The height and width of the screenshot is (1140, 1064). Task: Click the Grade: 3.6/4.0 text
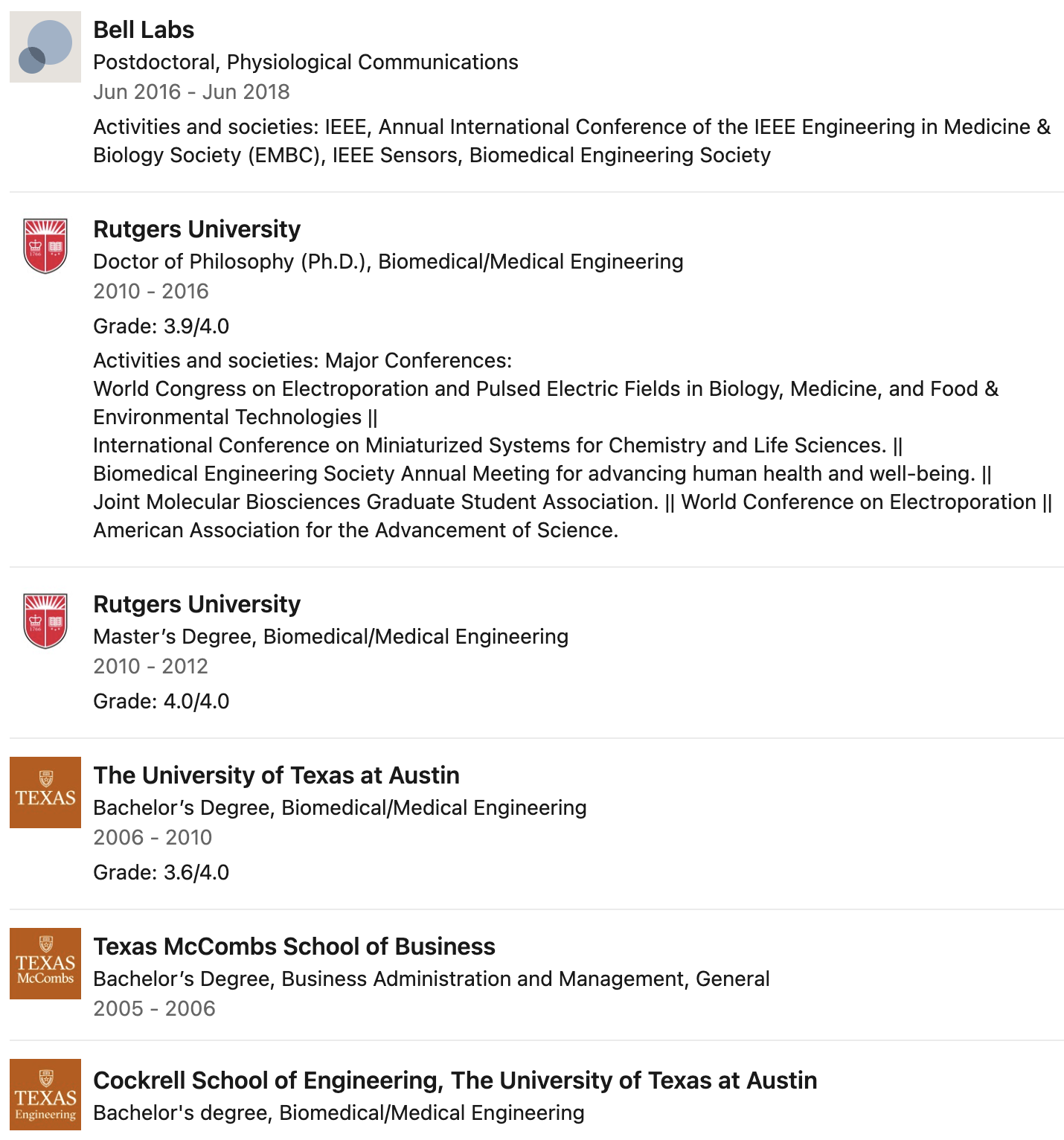[x=161, y=872]
